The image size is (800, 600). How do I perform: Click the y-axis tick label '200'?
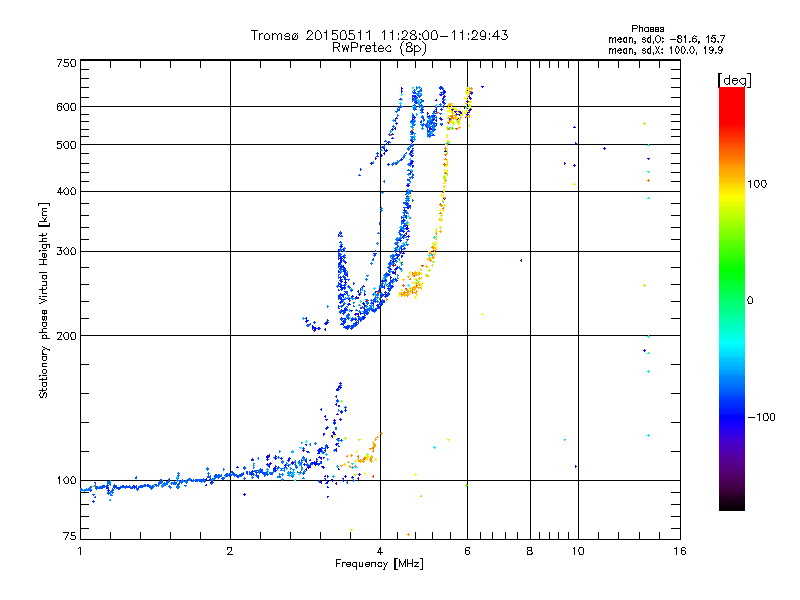coord(67,336)
